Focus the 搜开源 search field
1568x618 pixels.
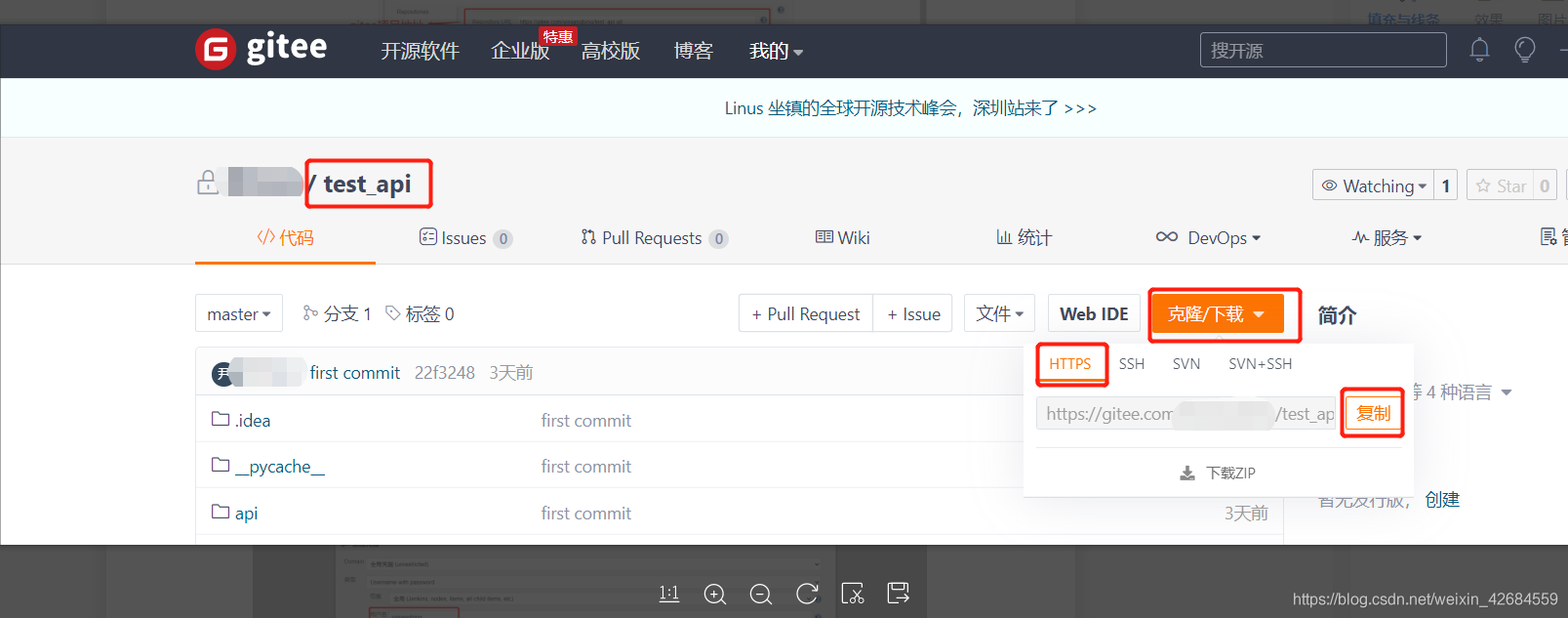pyautogui.click(x=1323, y=50)
